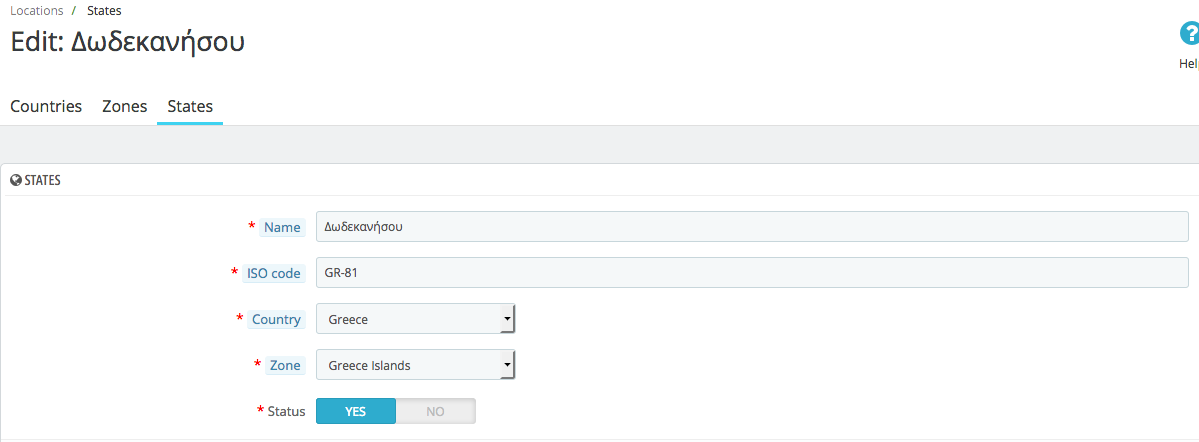Click the Zone field label
This screenshot has height=442, width=1199.
(x=285, y=365)
